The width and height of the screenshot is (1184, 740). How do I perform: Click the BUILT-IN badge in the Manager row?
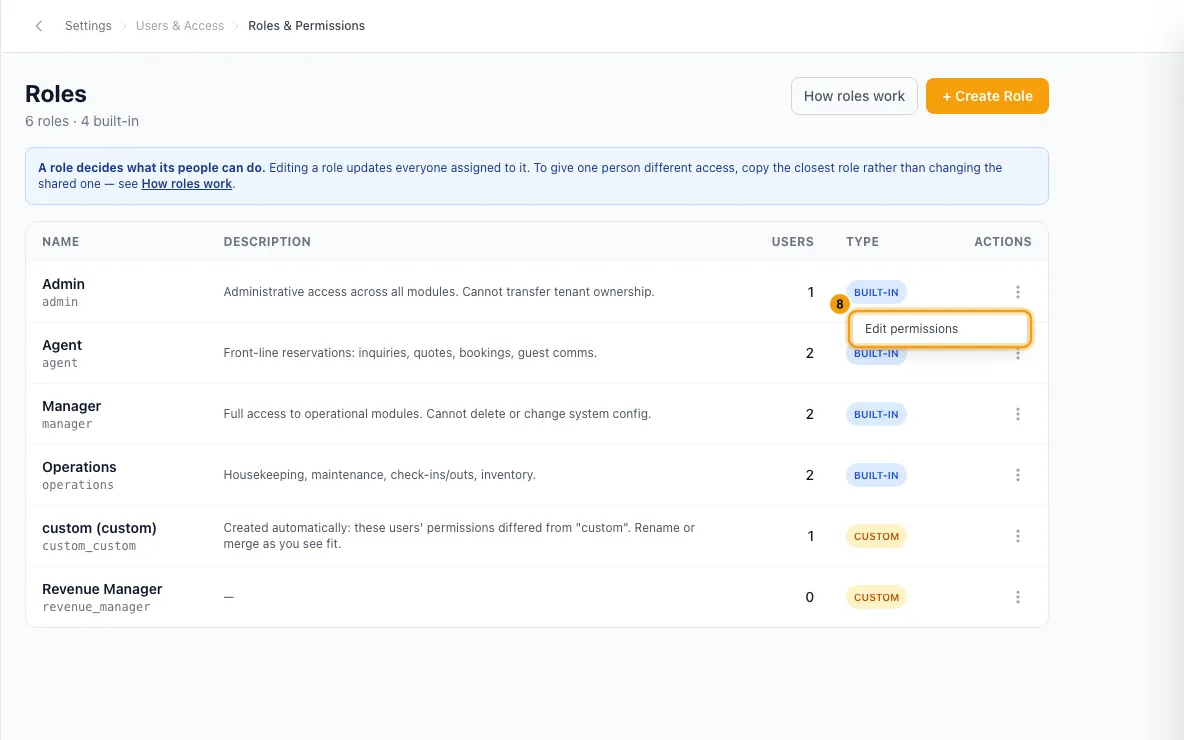[x=876, y=415]
